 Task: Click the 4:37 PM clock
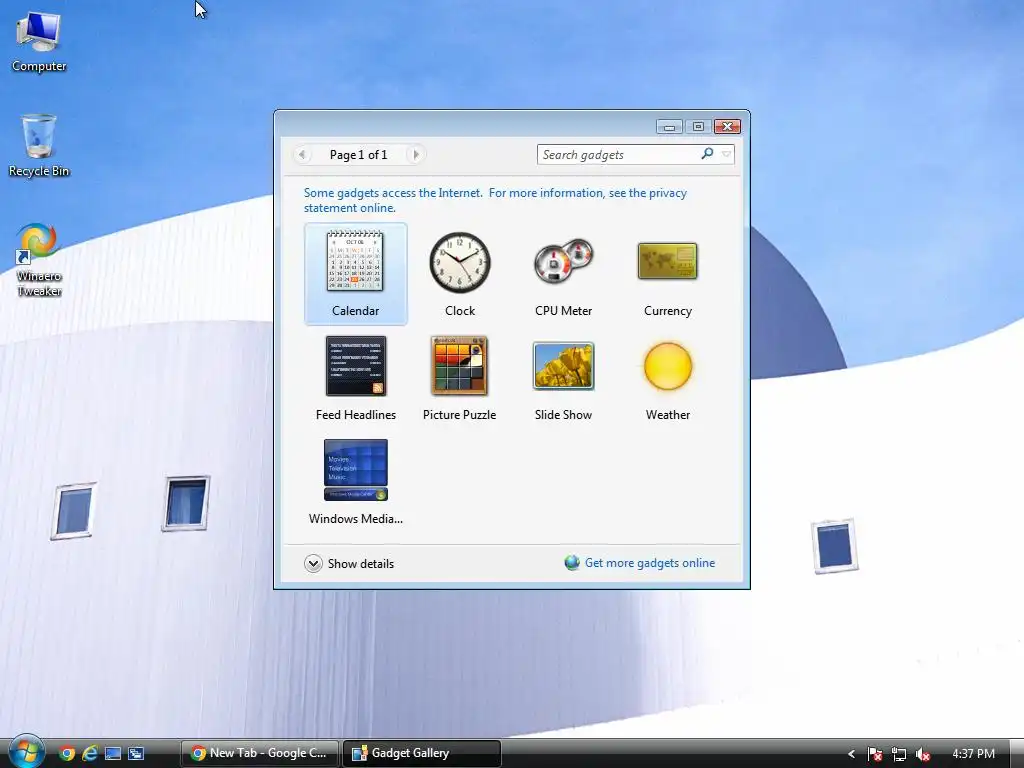pyautogui.click(x=973, y=754)
